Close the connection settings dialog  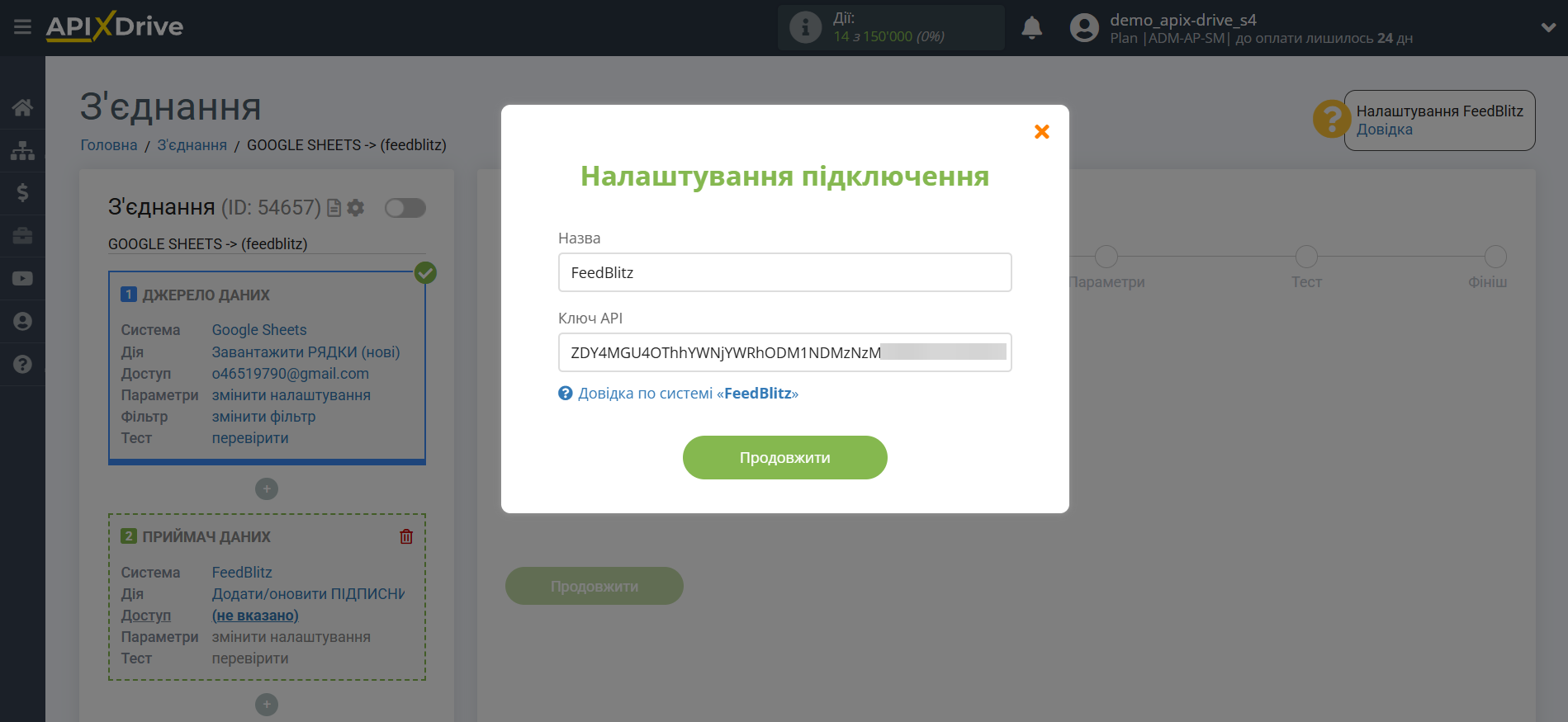[x=1042, y=131]
